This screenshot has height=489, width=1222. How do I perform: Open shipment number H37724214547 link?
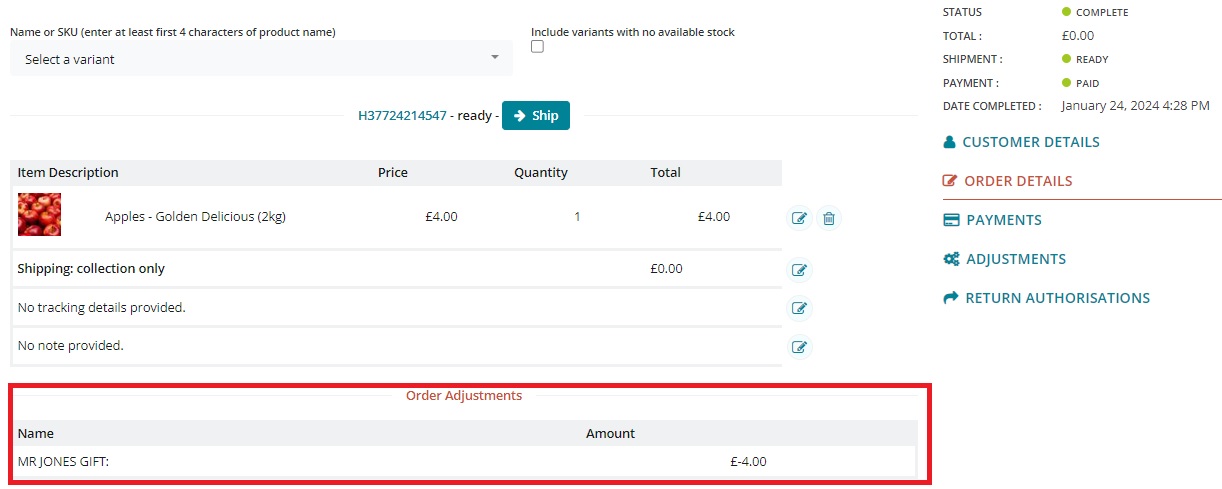tap(402, 115)
